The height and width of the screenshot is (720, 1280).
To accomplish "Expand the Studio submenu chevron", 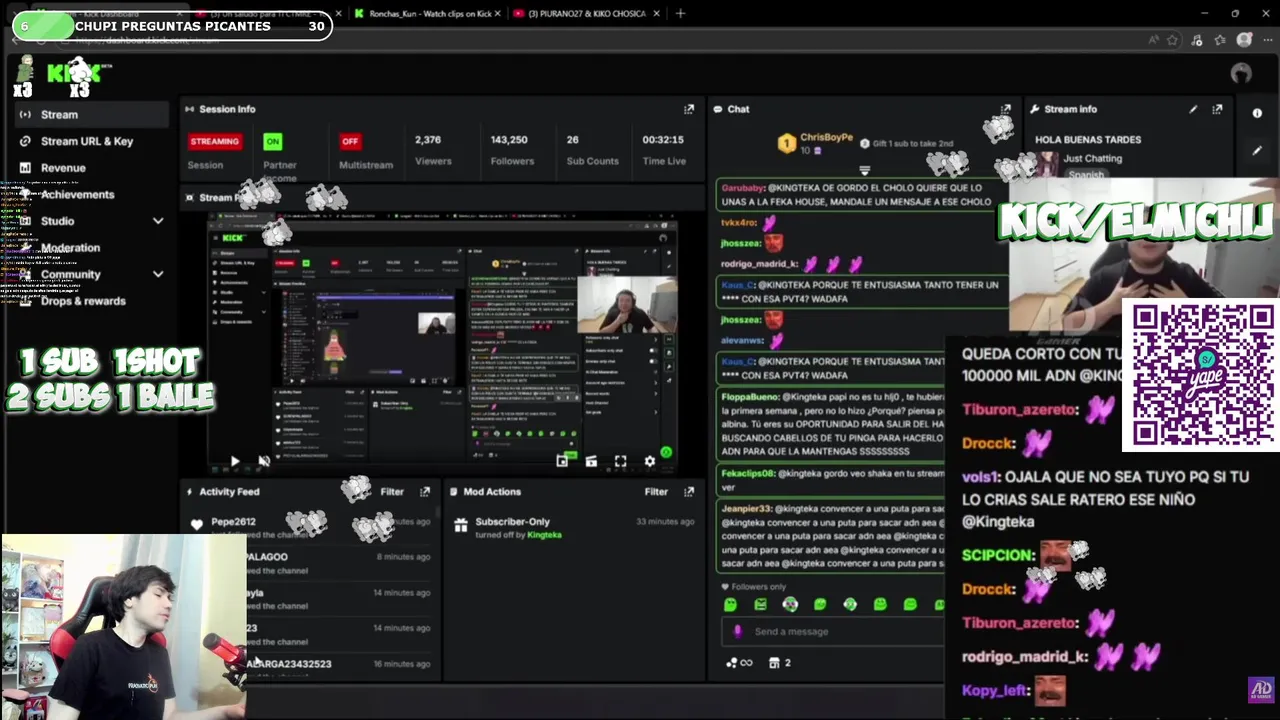I will click(158, 221).
